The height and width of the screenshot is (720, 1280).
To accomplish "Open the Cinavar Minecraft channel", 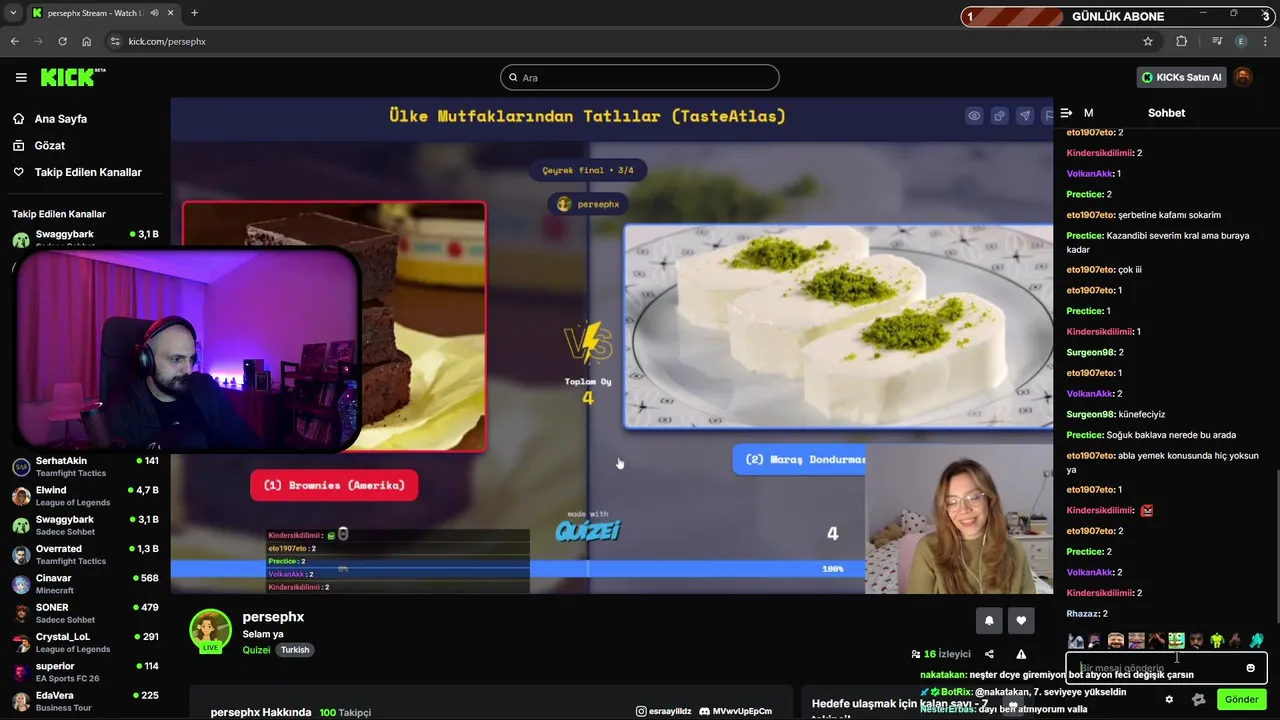I will click(x=85, y=584).
